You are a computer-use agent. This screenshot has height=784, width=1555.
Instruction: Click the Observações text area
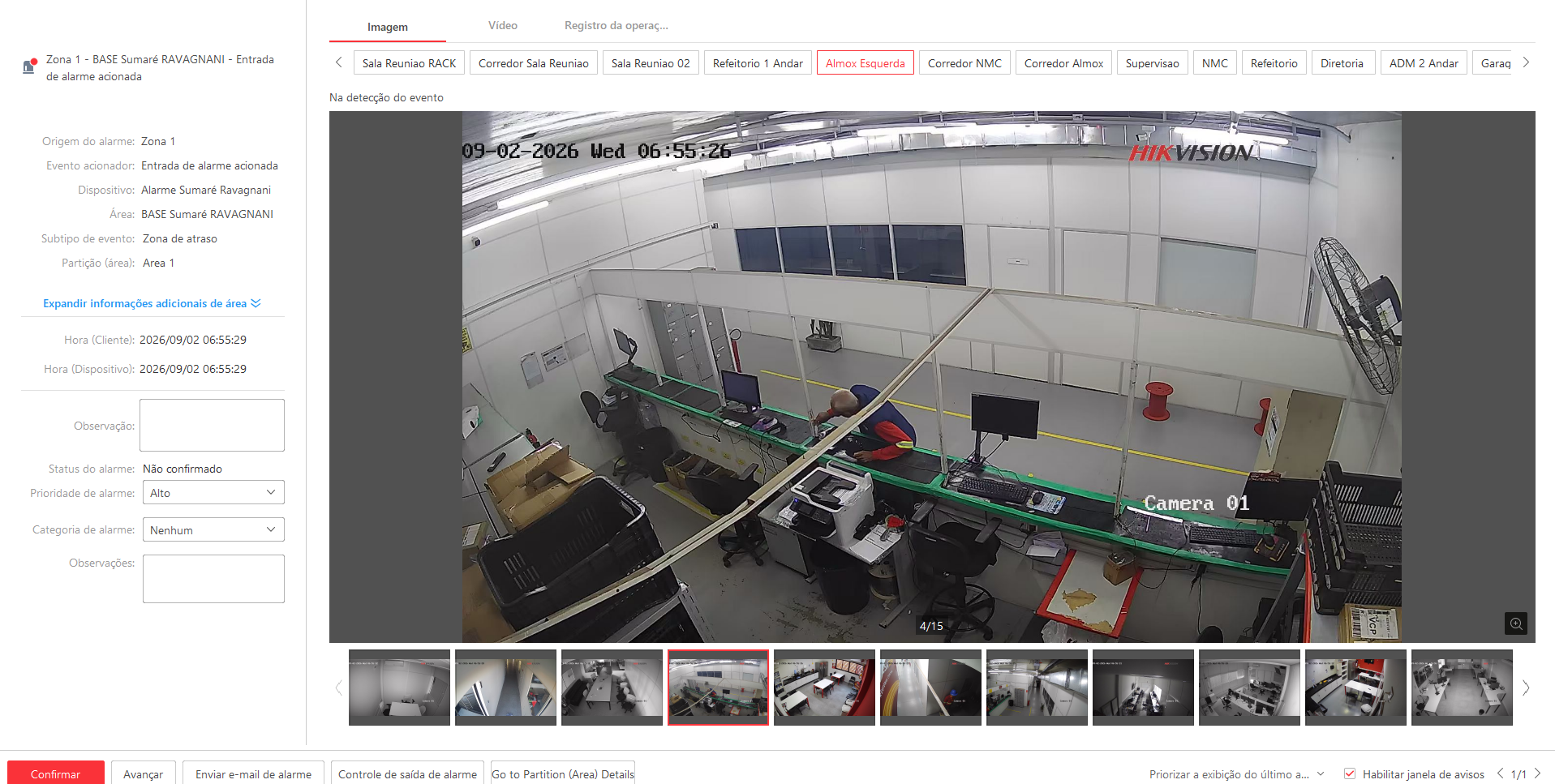tap(213, 579)
